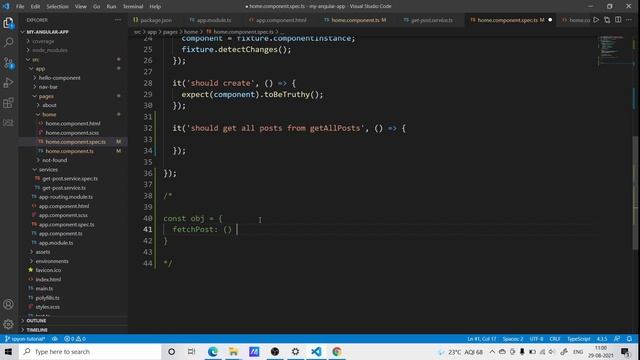Open app-routing.module.ts in explorer
Viewport: 640px width, 360px height.
click(x=65, y=197)
